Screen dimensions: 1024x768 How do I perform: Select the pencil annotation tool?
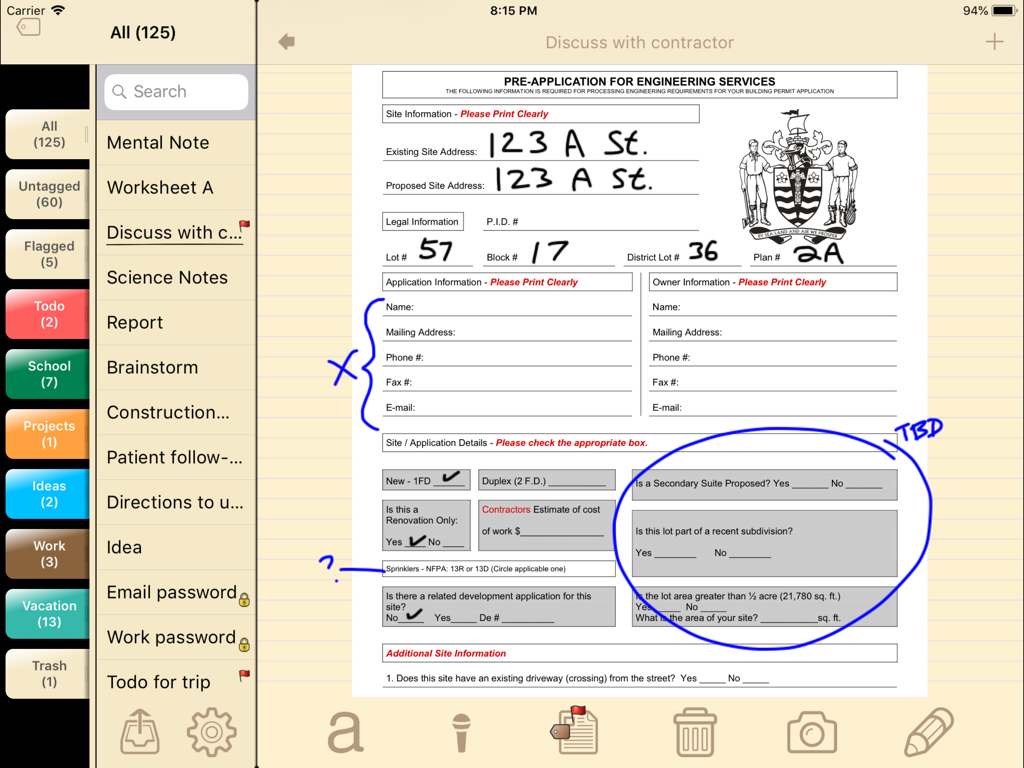click(928, 731)
